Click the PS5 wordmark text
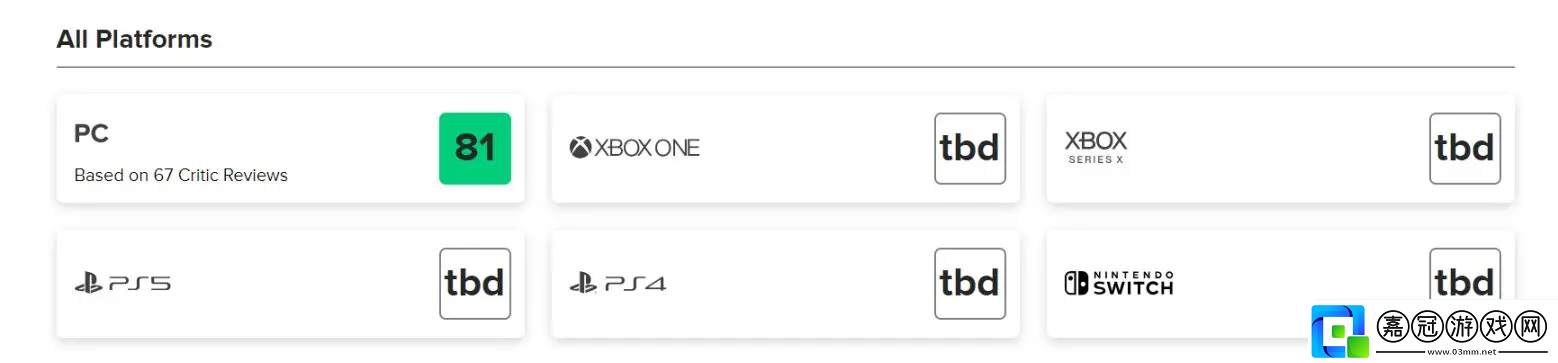The image size is (1558, 363). coord(138,284)
